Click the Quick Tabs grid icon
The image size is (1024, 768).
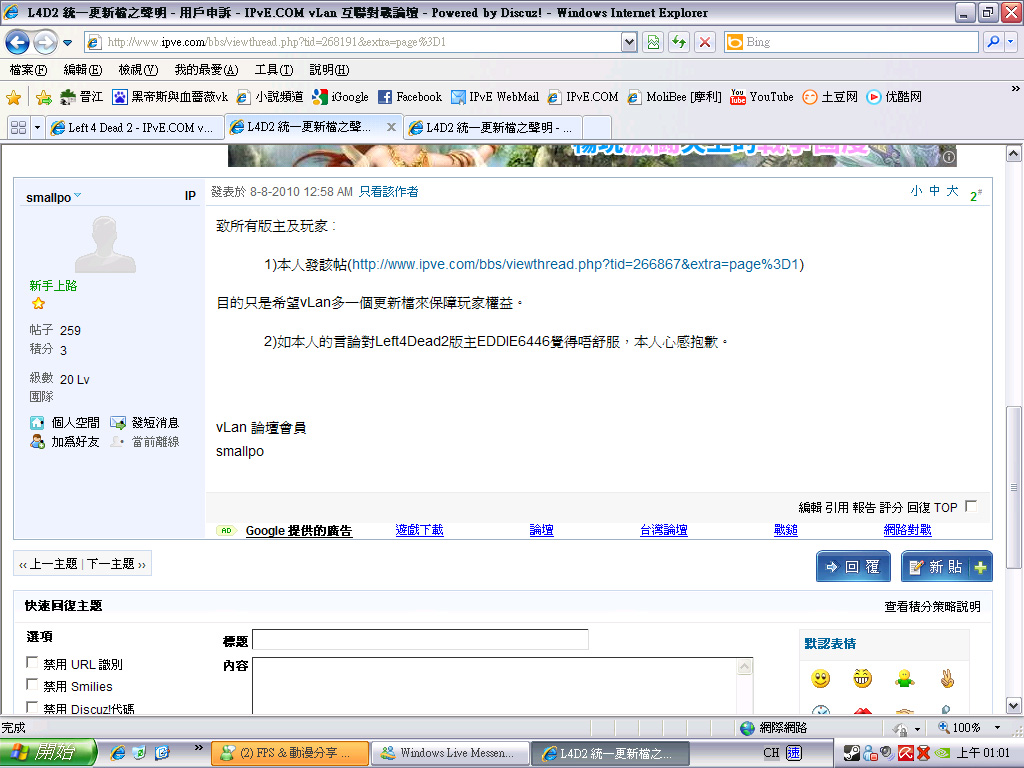tap(18, 128)
